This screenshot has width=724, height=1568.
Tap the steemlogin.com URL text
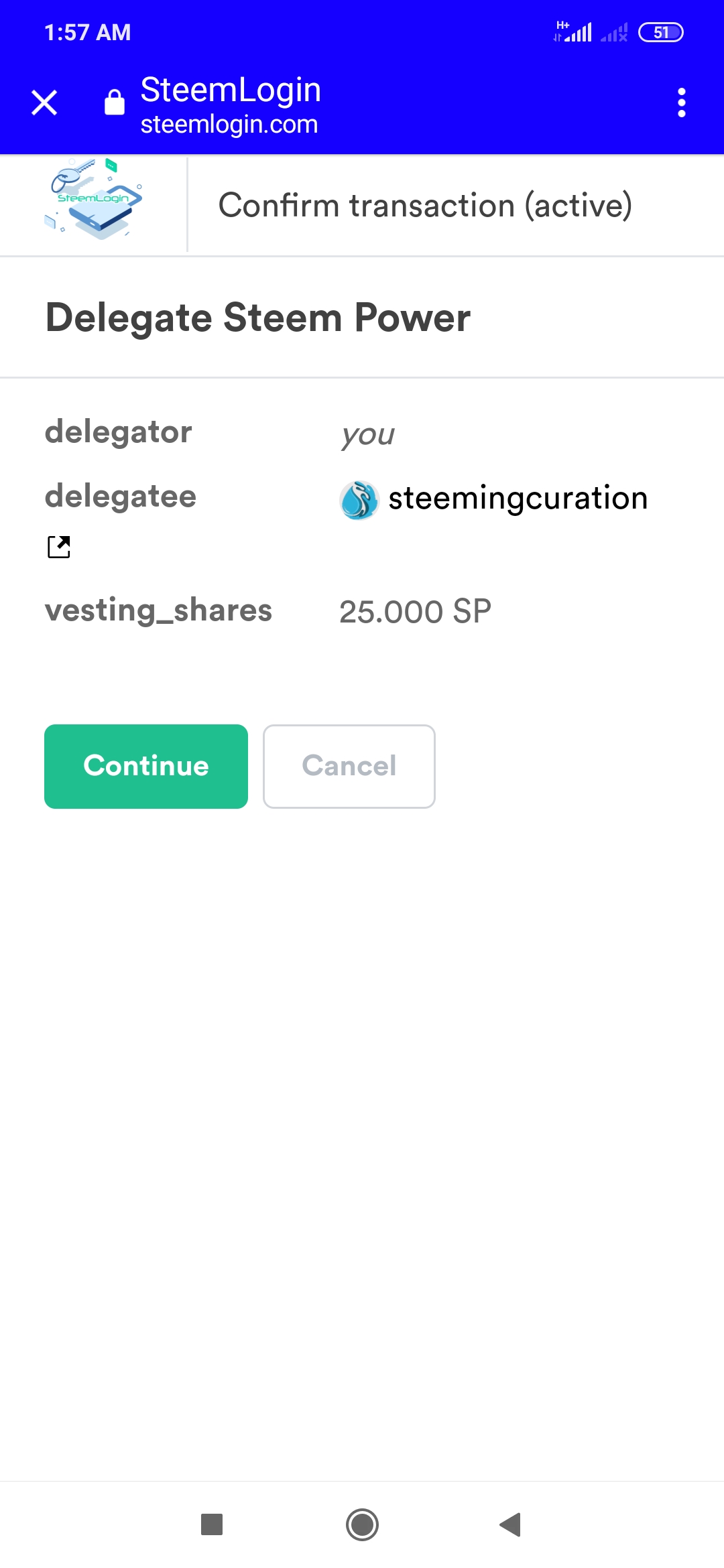click(229, 125)
